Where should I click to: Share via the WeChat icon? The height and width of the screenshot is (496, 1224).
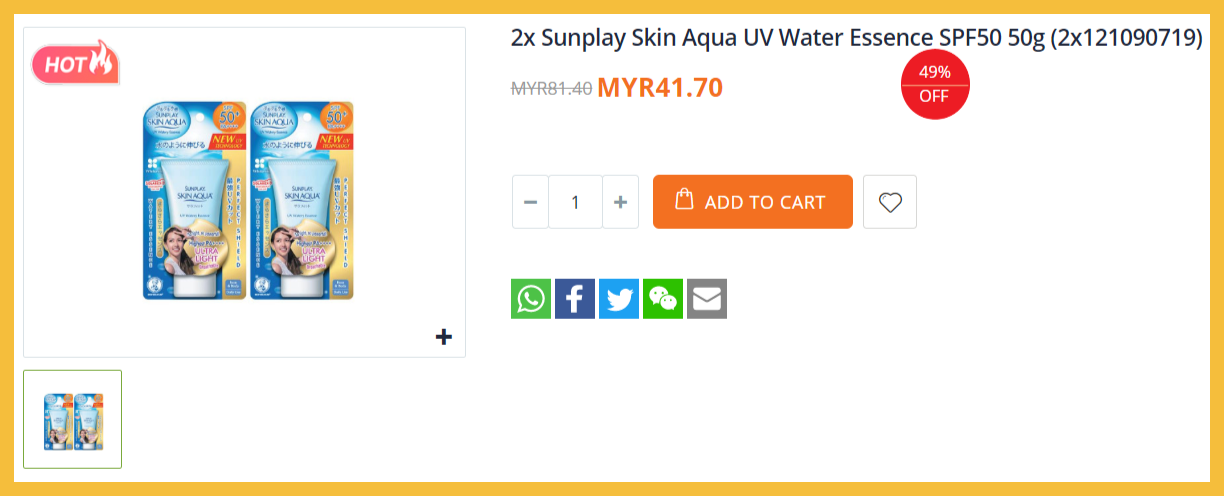663,299
